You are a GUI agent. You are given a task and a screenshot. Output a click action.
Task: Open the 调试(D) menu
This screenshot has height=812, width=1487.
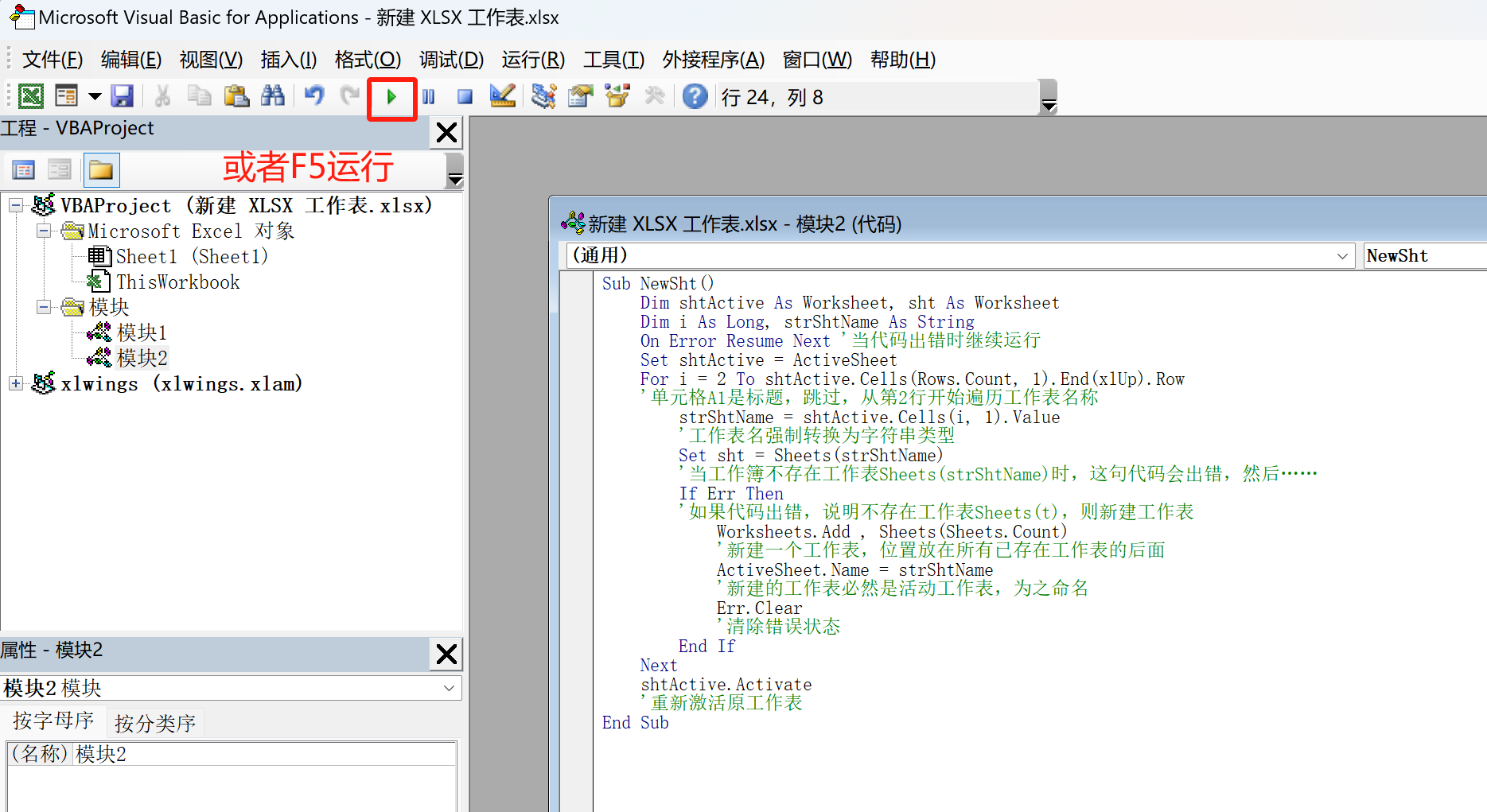(451, 60)
